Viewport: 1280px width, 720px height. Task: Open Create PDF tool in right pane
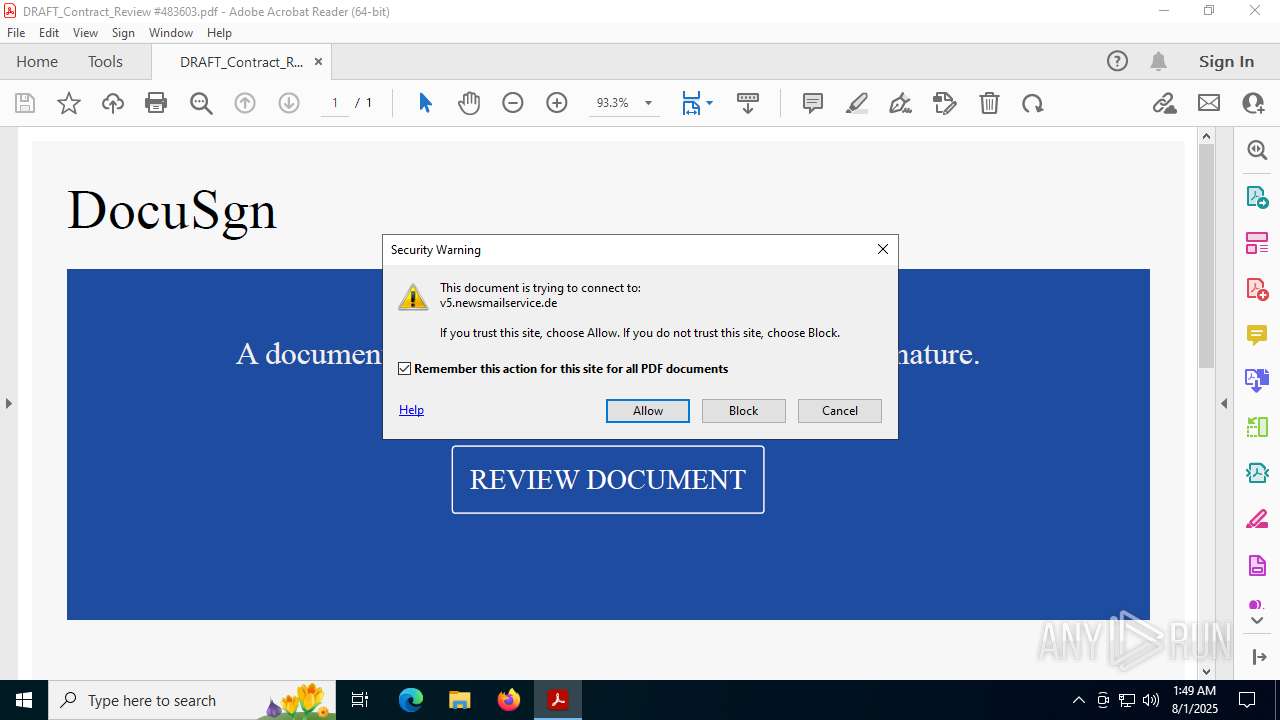(x=1257, y=289)
